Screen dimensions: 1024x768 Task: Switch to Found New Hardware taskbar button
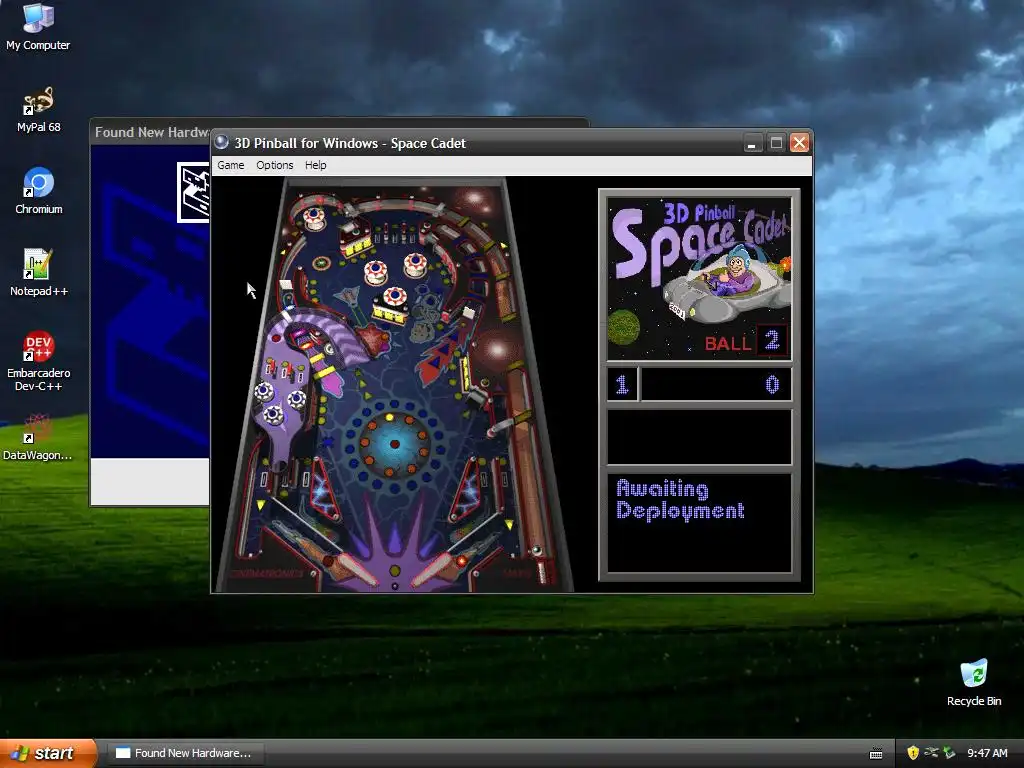[x=185, y=753]
